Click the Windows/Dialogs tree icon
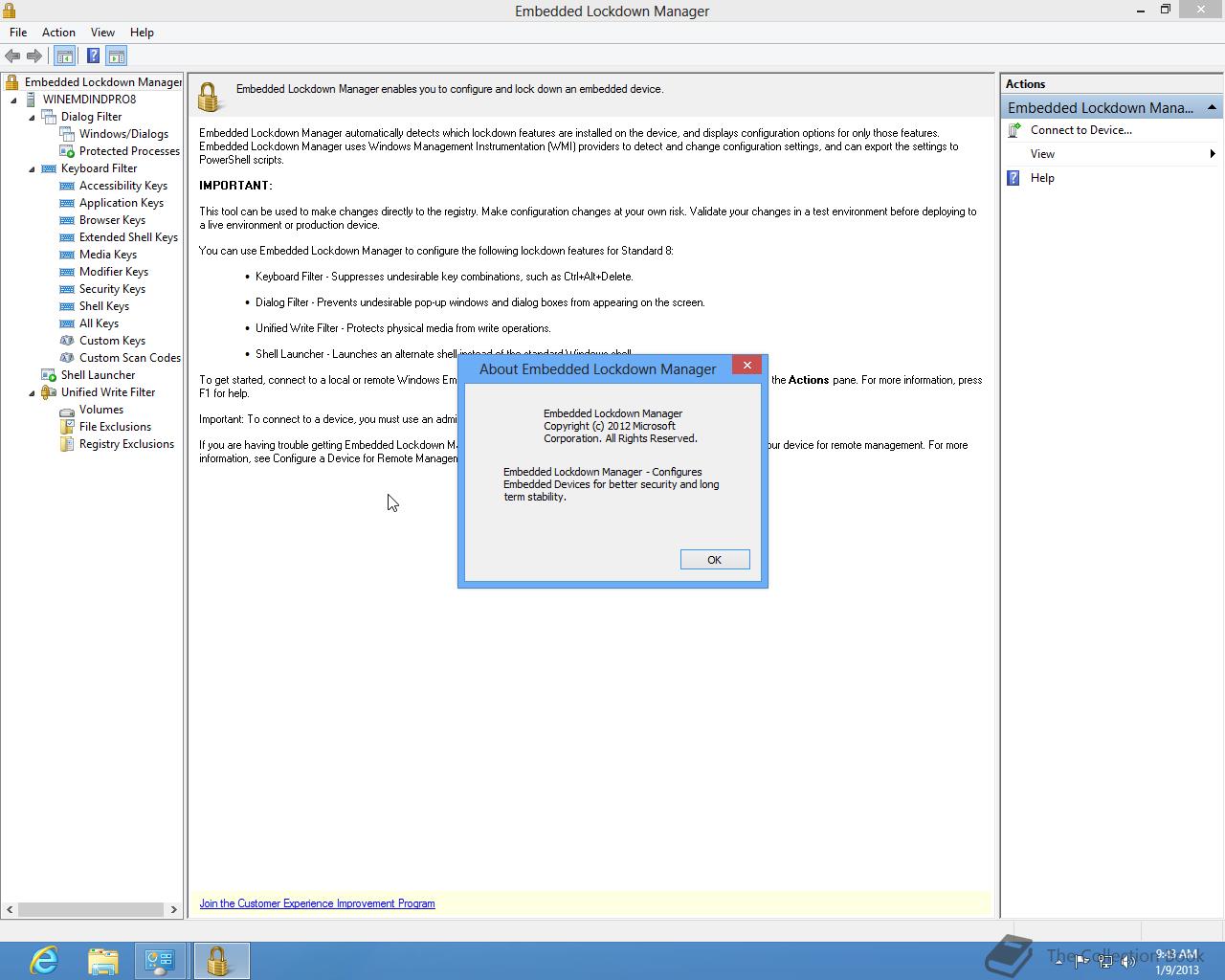 pos(67,134)
